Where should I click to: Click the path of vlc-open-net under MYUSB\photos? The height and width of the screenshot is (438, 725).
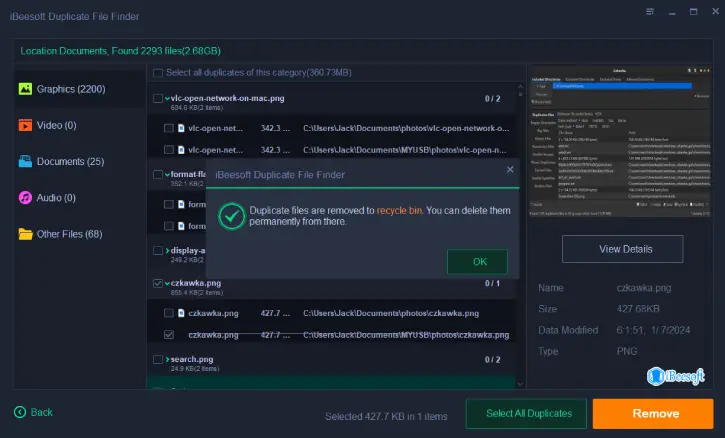pos(405,150)
